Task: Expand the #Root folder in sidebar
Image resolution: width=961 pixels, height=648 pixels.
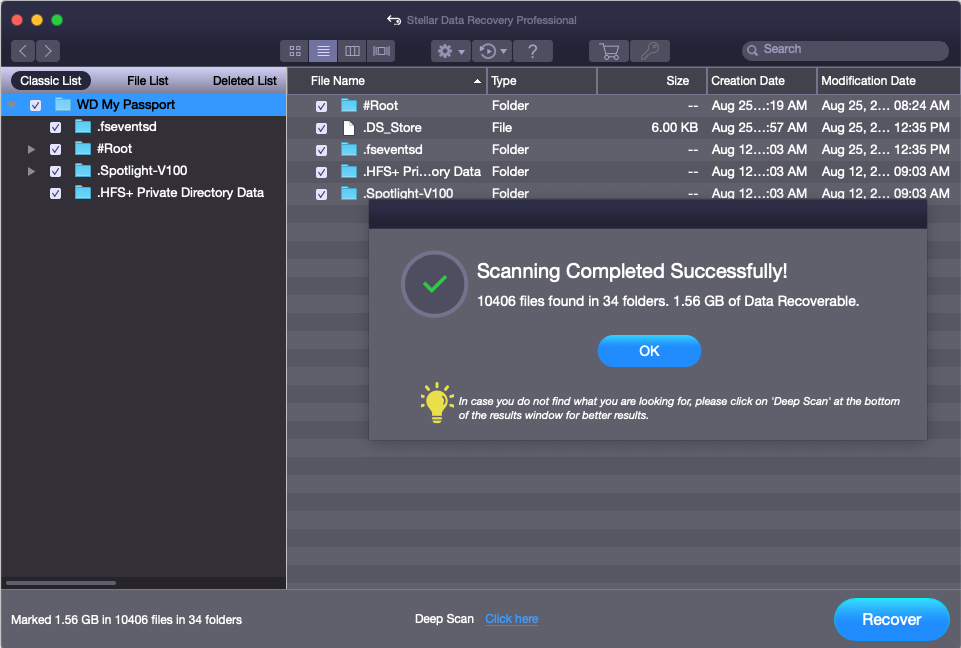Action: (32, 149)
